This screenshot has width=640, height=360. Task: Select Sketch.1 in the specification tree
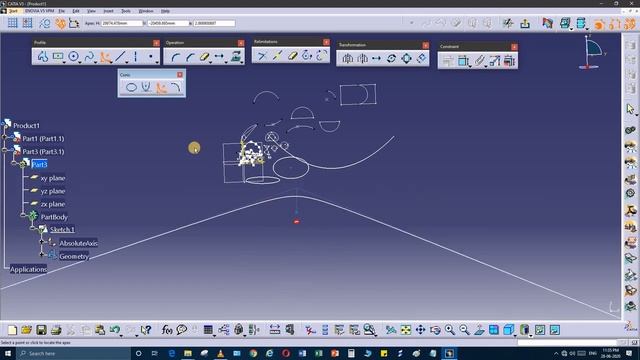click(x=62, y=230)
